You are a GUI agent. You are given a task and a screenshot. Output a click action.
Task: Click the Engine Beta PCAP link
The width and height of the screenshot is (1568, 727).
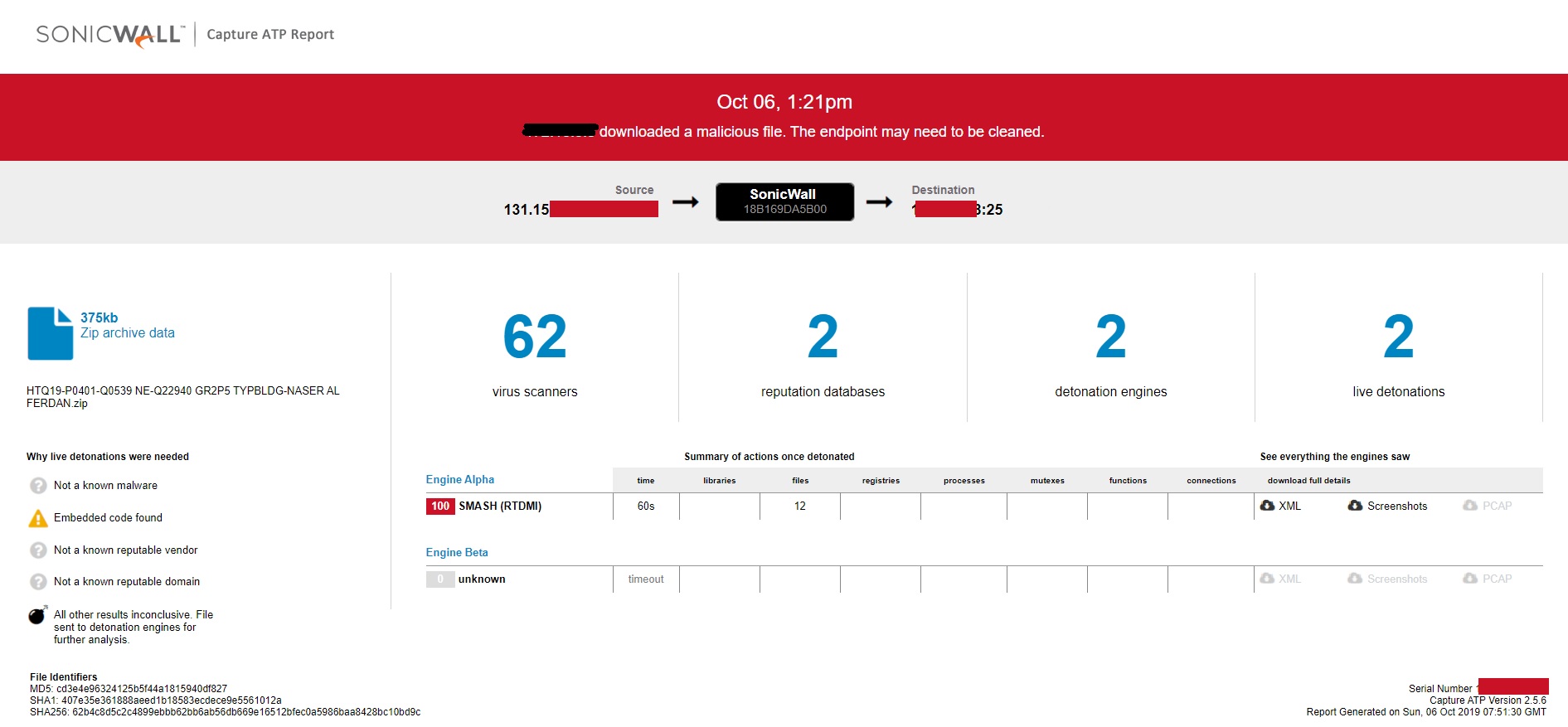click(x=1497, y=579)
